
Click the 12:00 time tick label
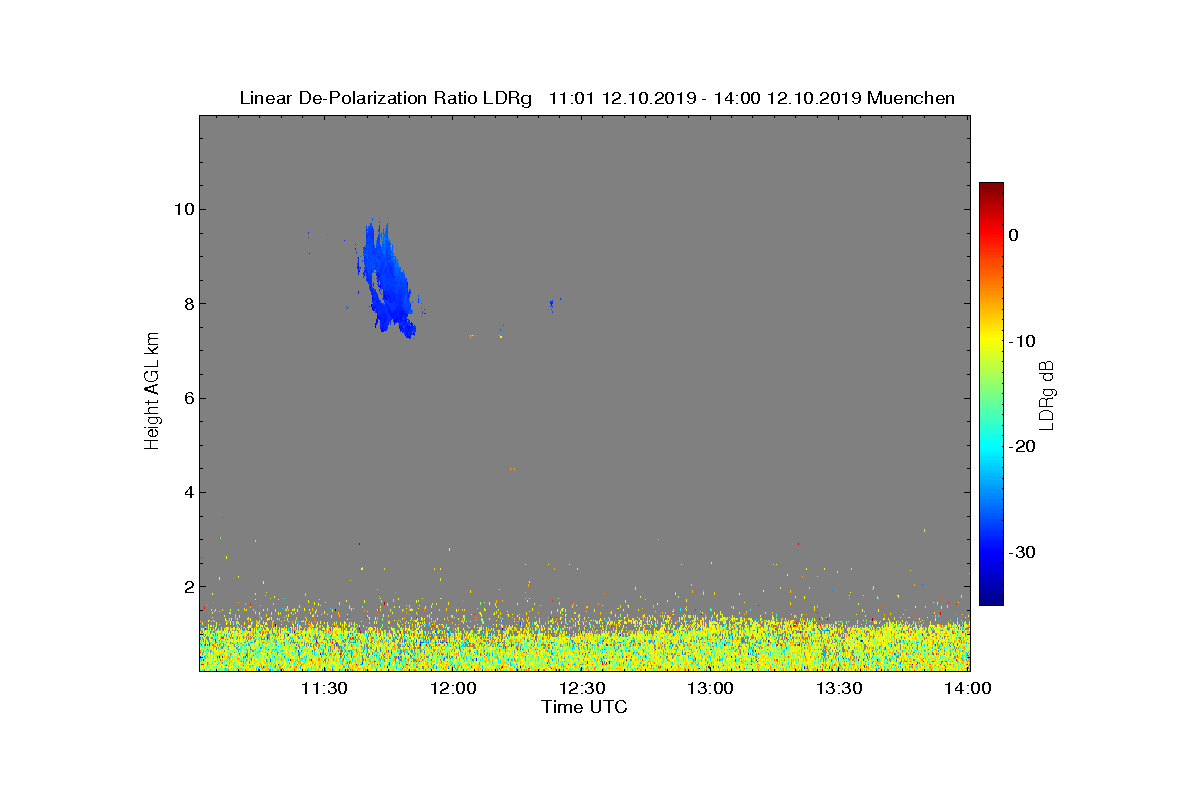click(x=453, y=688)
